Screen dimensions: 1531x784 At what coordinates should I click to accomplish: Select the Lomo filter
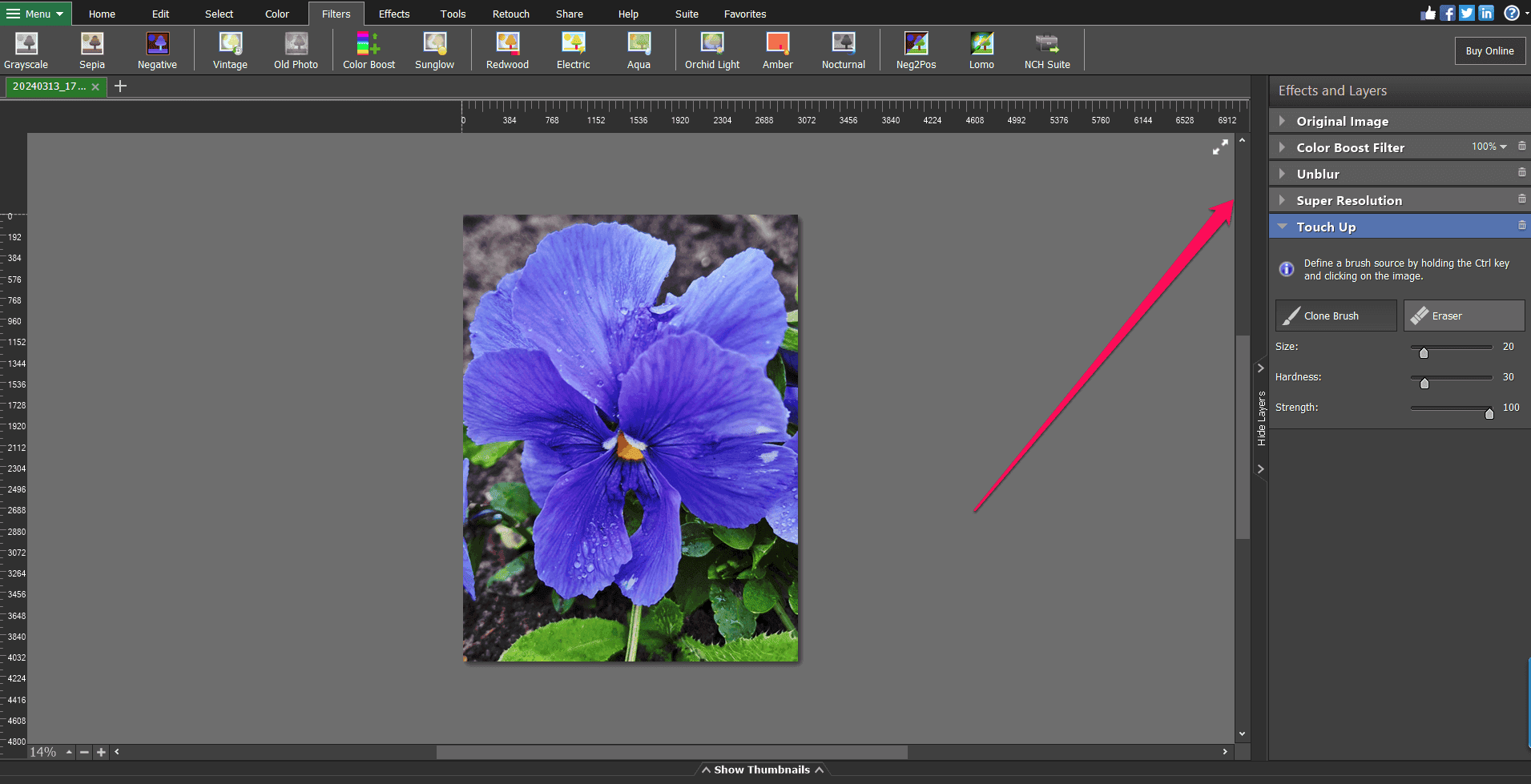click(981, 50)
